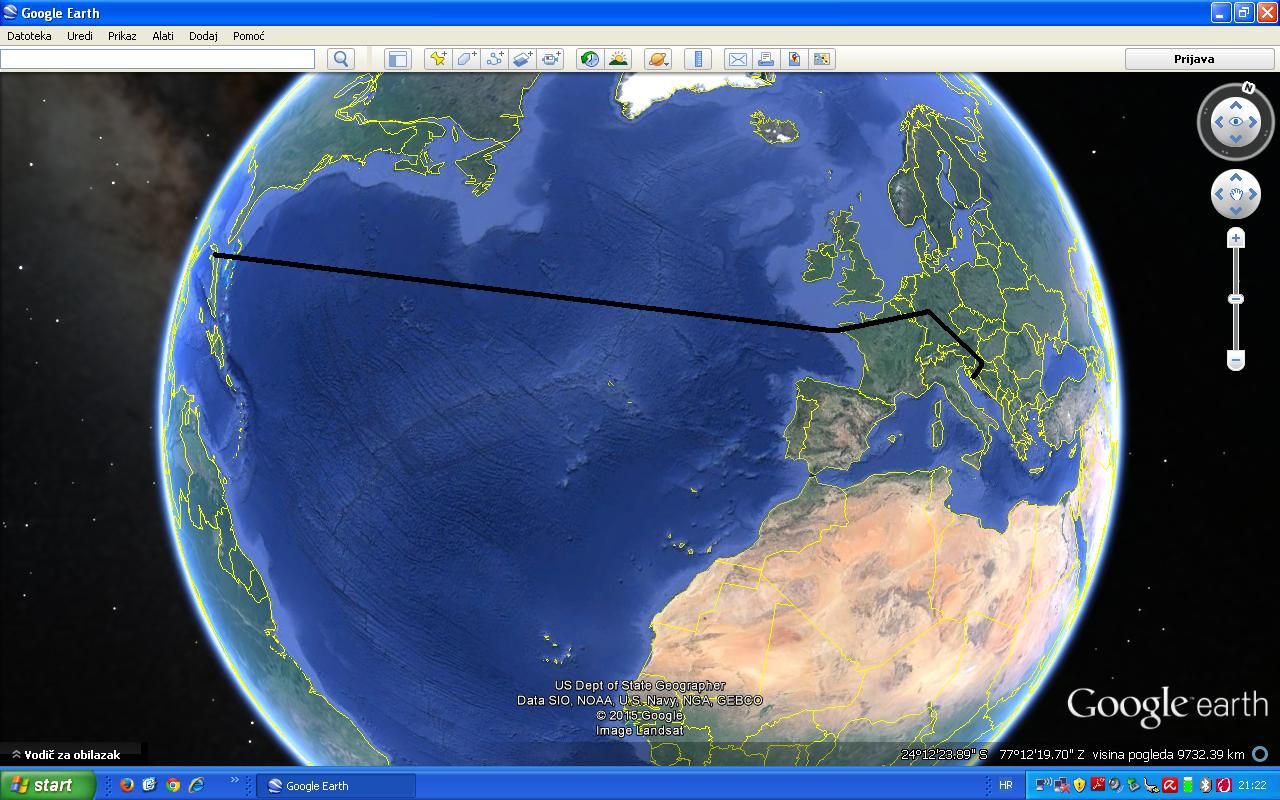Click the zoom slider handle

click(x=1236, y=299)
